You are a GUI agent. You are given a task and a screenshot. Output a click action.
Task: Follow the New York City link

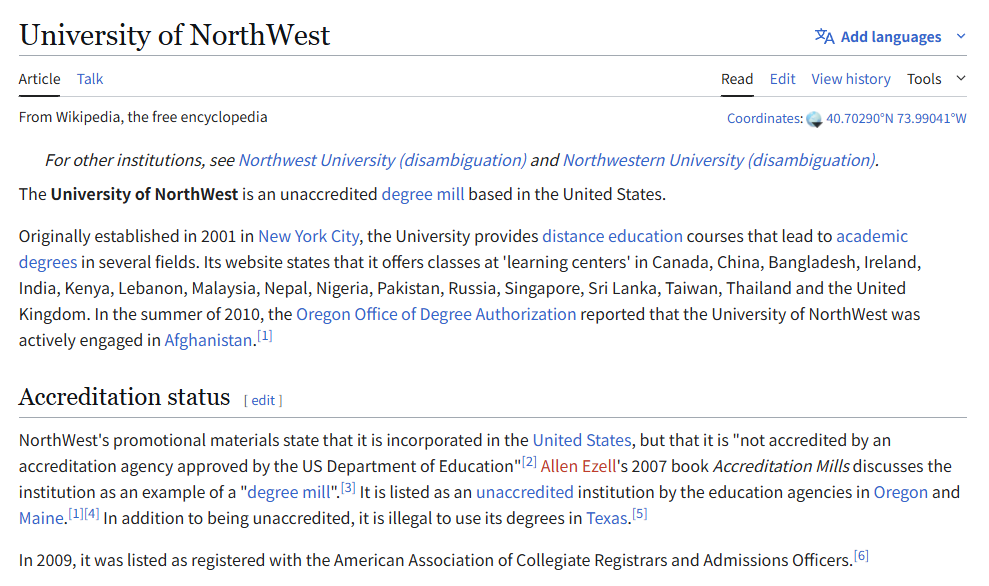[x=309, y=236]
